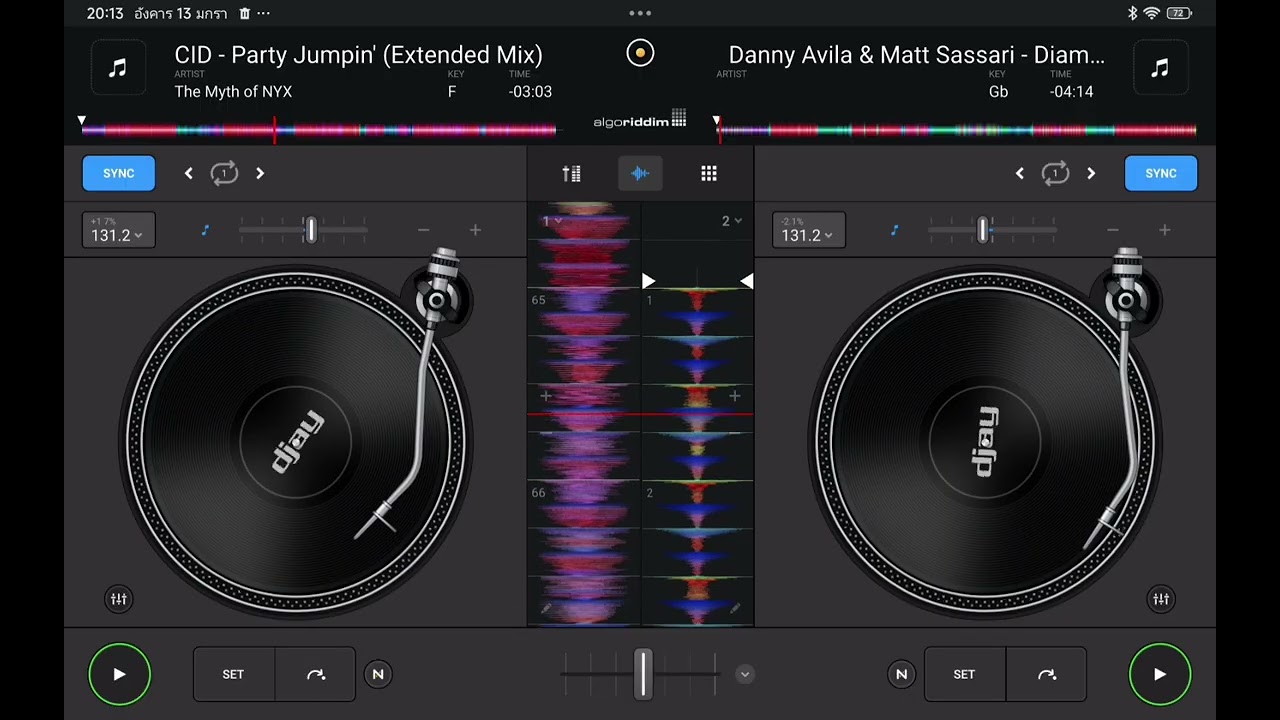The height and width of the screenshot is (720, 1280).
Task: Activate loop on left deck
Action: [224, 173]
